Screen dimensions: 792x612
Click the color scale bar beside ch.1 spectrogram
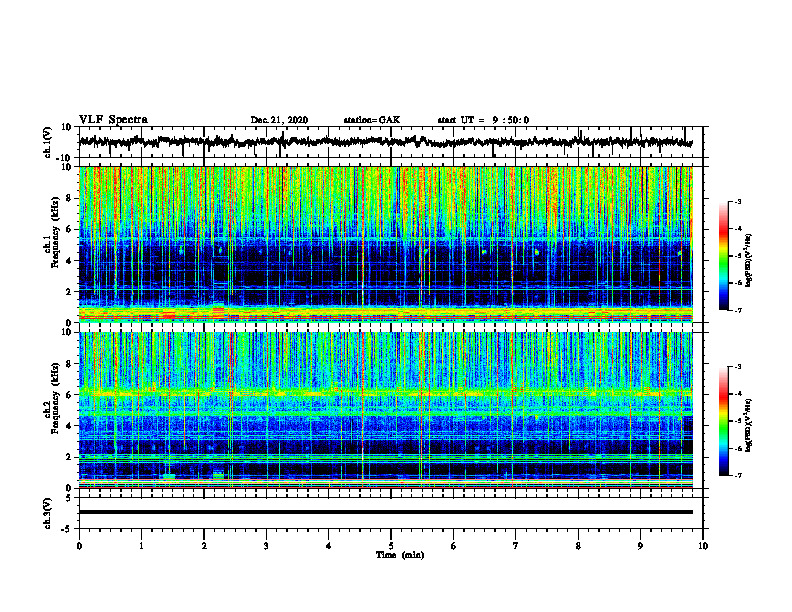[x=724, y=256]
